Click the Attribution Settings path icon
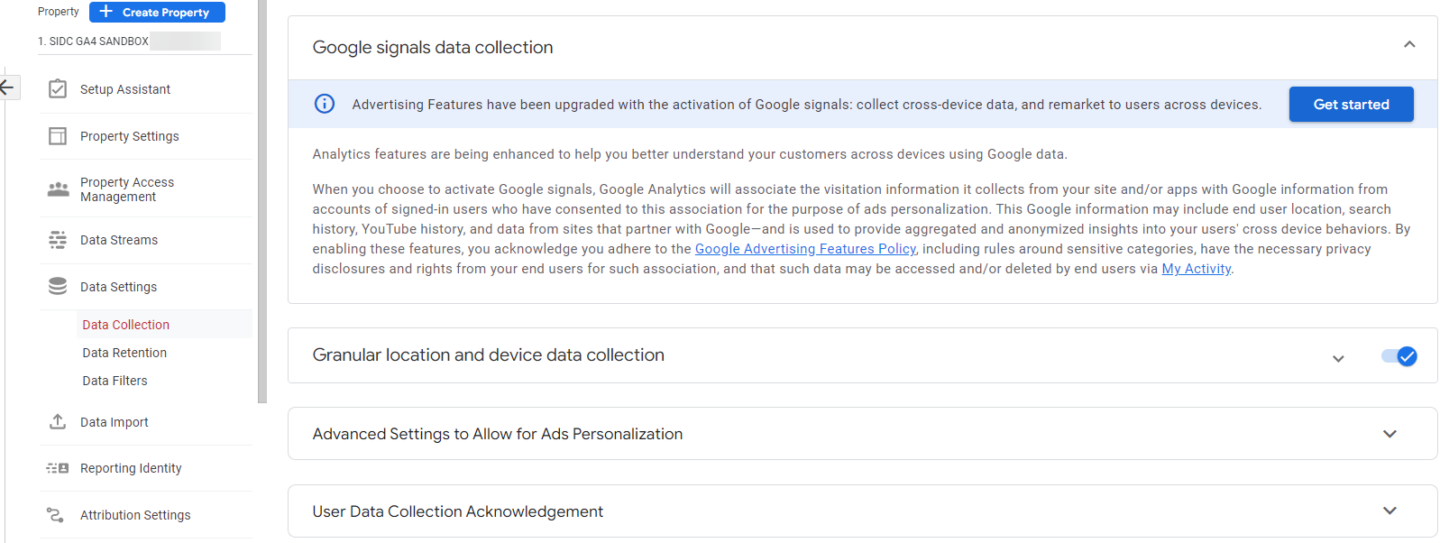Viewport: 1440px width, 543px height. (x=58, y=515)
